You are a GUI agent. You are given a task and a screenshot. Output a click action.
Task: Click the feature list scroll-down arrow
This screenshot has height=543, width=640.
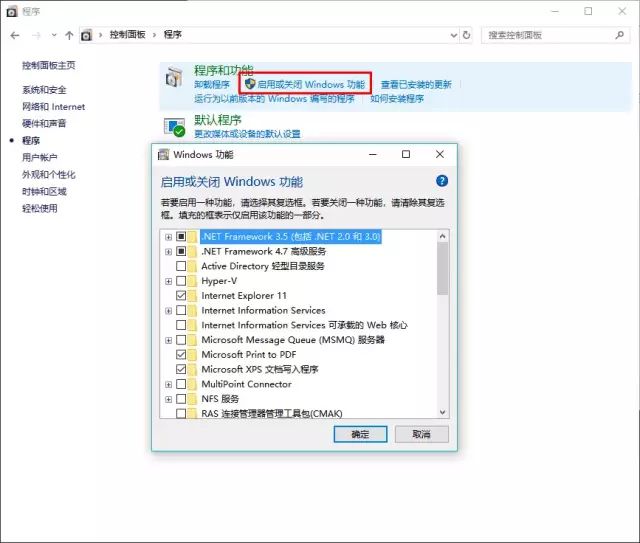(442, 412)
